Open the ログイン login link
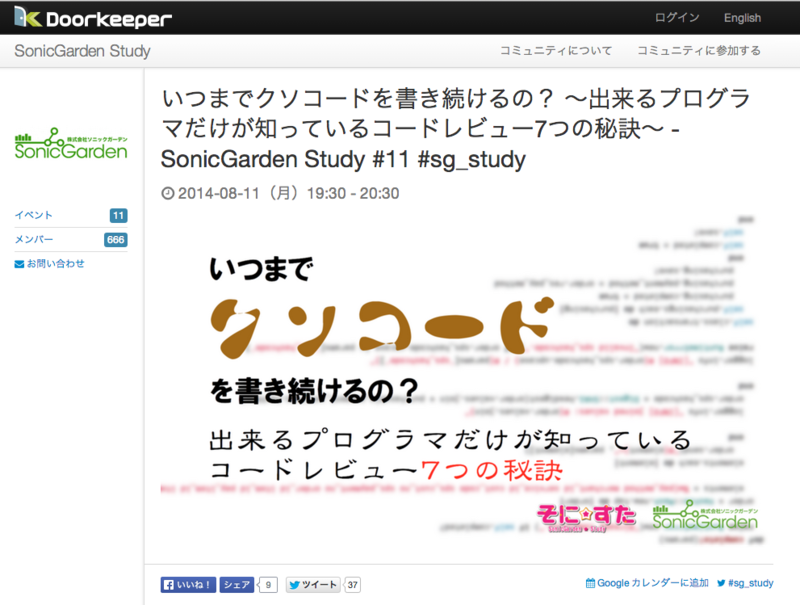This screenshot has width=800, height=605. (x=677, y=18)
